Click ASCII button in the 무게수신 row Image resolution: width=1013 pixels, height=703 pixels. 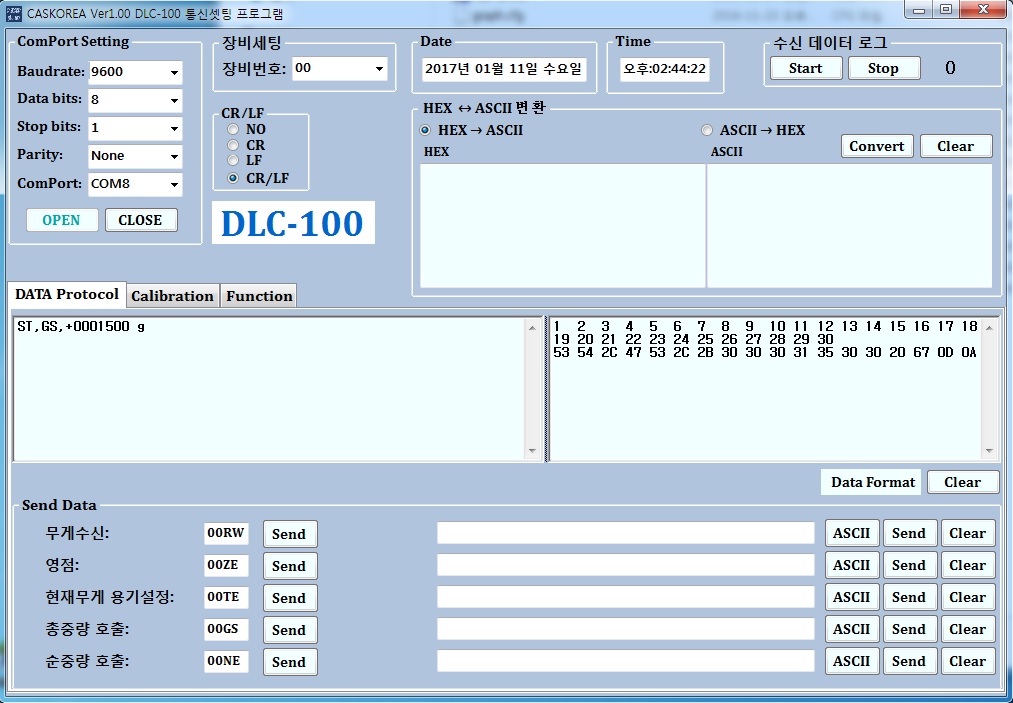pyautogui.click(x=852, y=533)
